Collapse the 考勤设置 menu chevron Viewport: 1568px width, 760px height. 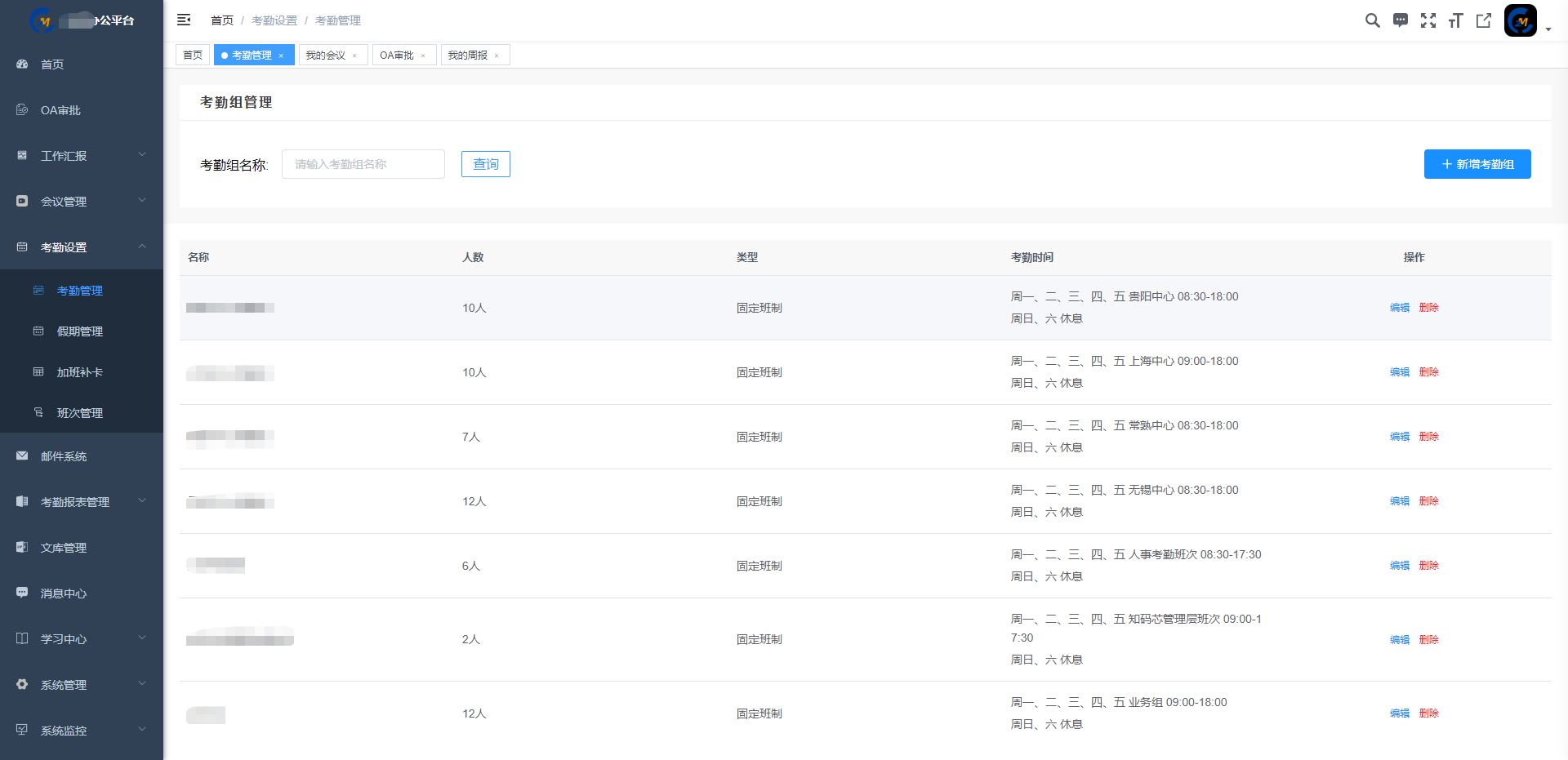[x=142, y=246]
